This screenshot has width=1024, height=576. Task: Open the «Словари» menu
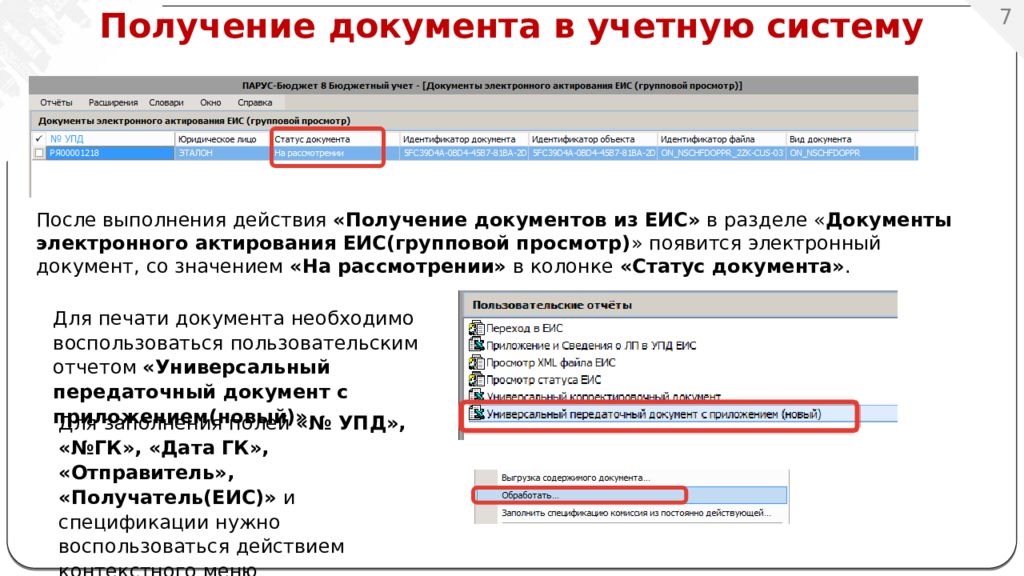166,103
